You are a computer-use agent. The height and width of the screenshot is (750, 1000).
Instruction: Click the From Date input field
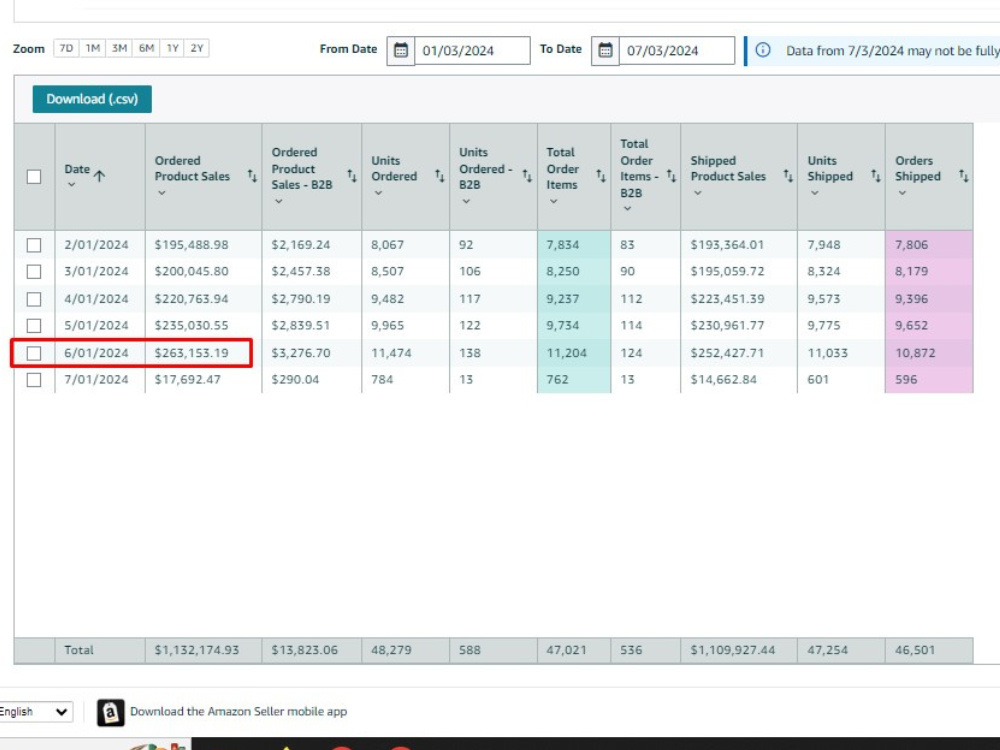(x=472, y=50)
